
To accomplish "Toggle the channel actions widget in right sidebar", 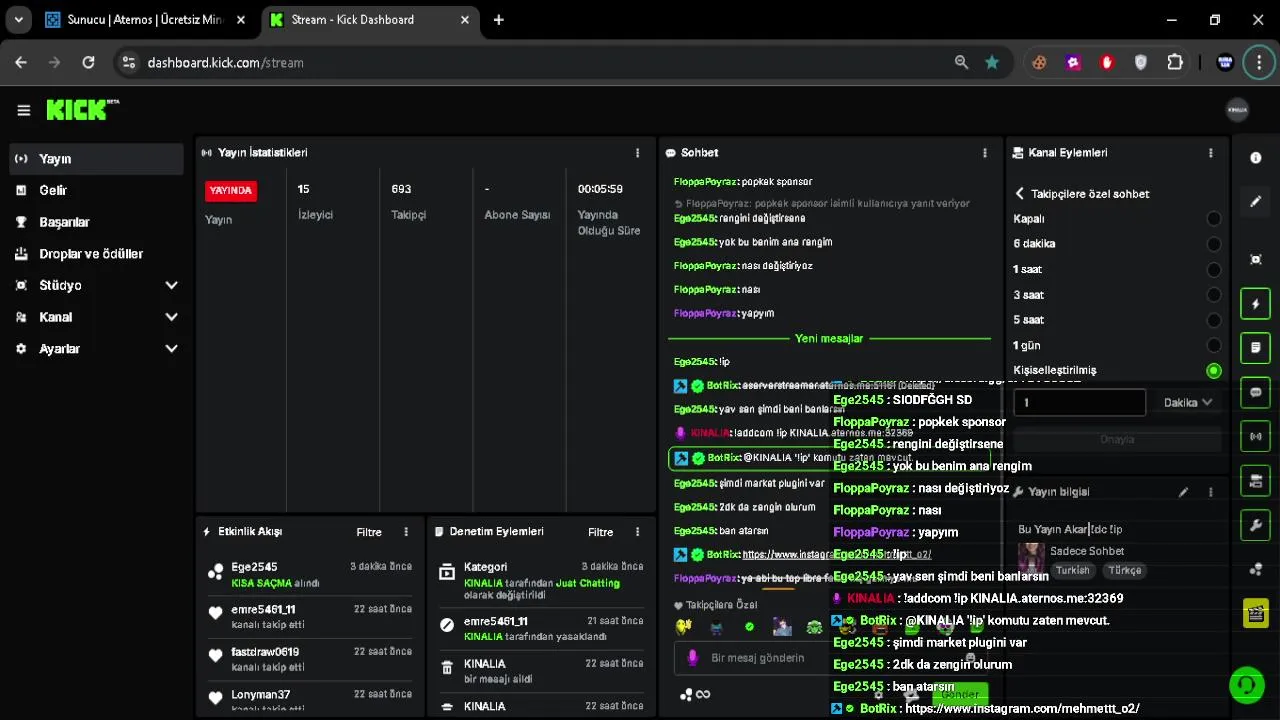I will tap(1256, 481).
